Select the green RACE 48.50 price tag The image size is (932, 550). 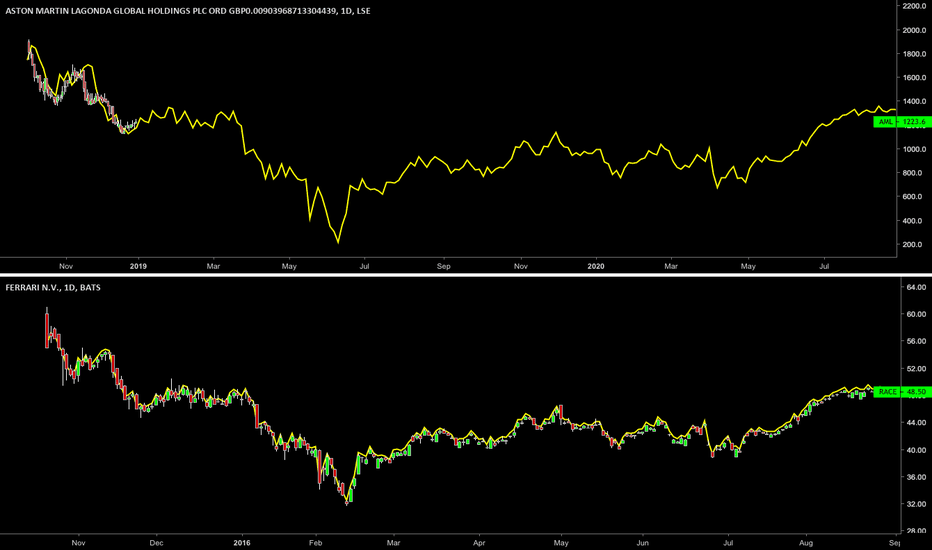click(900, 392)
